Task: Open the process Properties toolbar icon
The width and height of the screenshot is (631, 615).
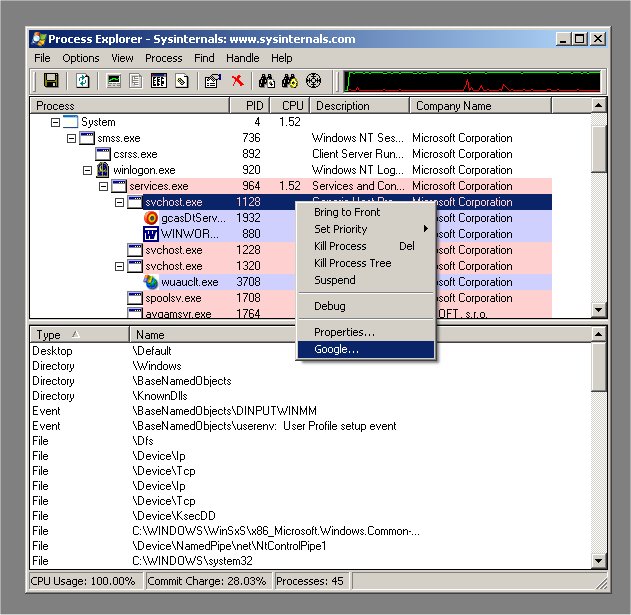Action: [213, 80]
